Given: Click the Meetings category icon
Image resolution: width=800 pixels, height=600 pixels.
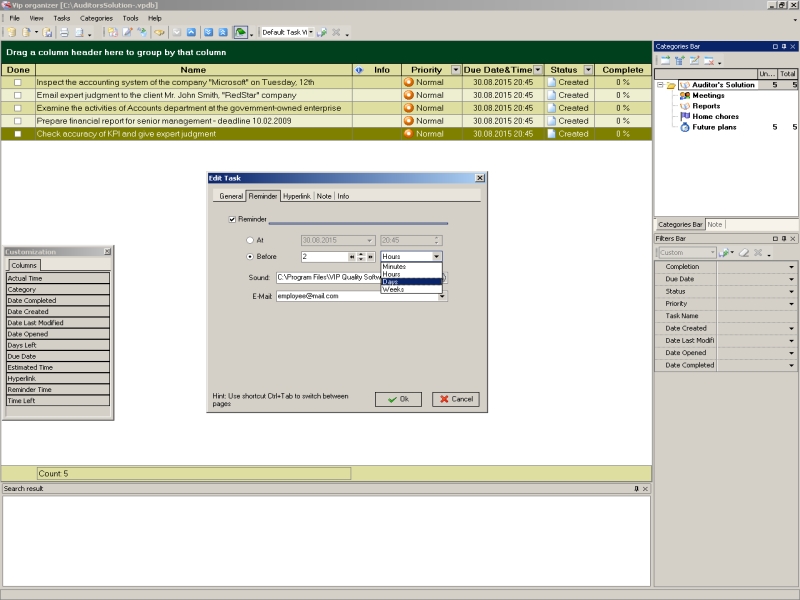Looking at the screenshot, I should 684,95.
